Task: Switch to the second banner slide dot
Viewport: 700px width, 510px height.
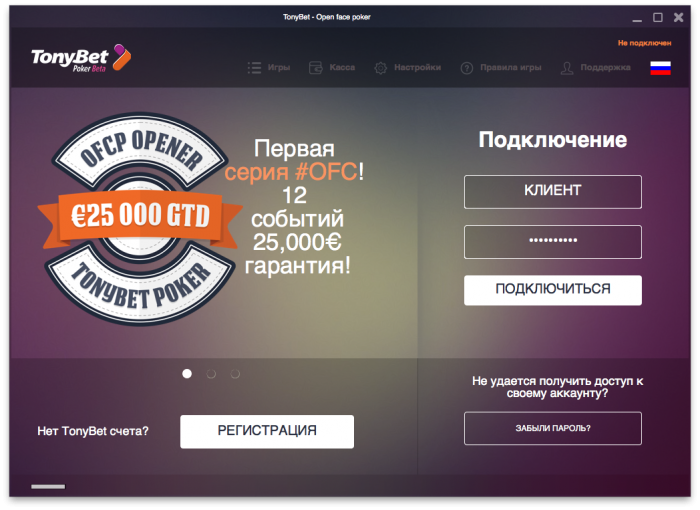Action: coord(211,373)
